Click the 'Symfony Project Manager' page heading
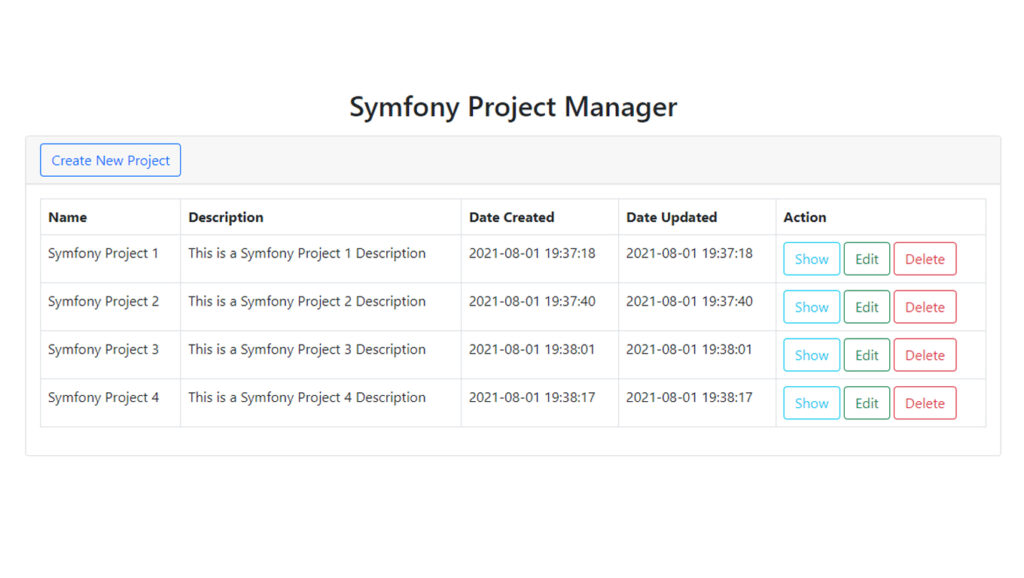The width and height of the screenshot is (1024, 578). [x=513, y=107]
